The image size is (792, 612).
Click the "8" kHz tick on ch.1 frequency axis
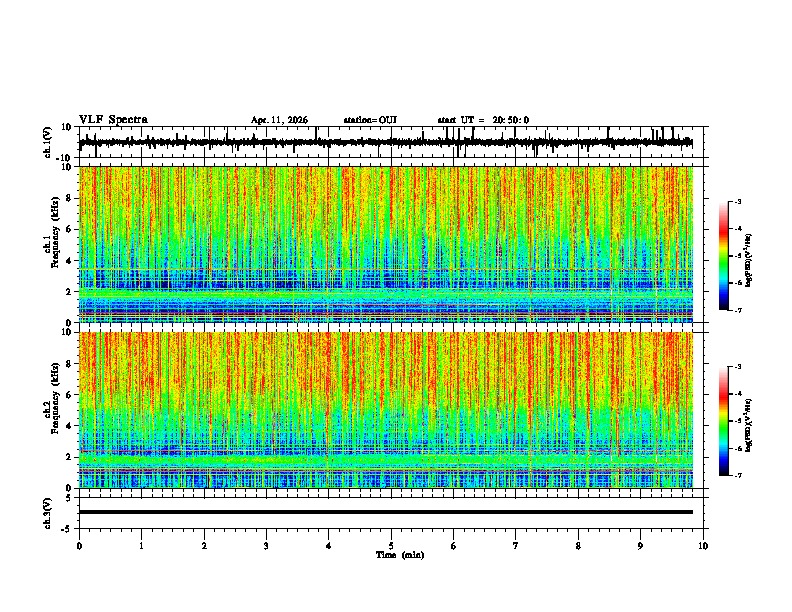pyautogui.click(x=70, y=198)
